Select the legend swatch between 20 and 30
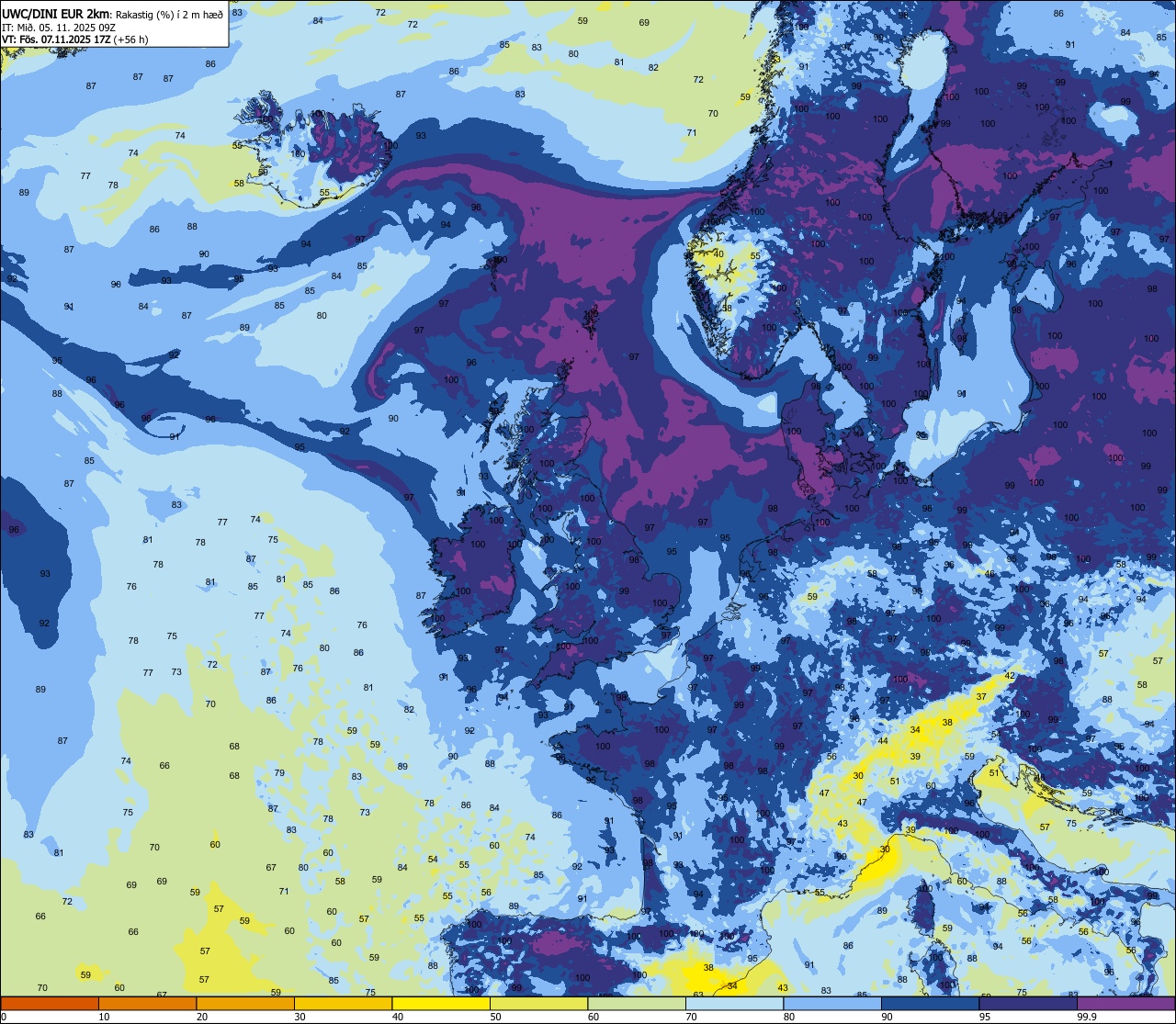The width and height of the screenshot is (1176, 1024). click(245, 1003)
